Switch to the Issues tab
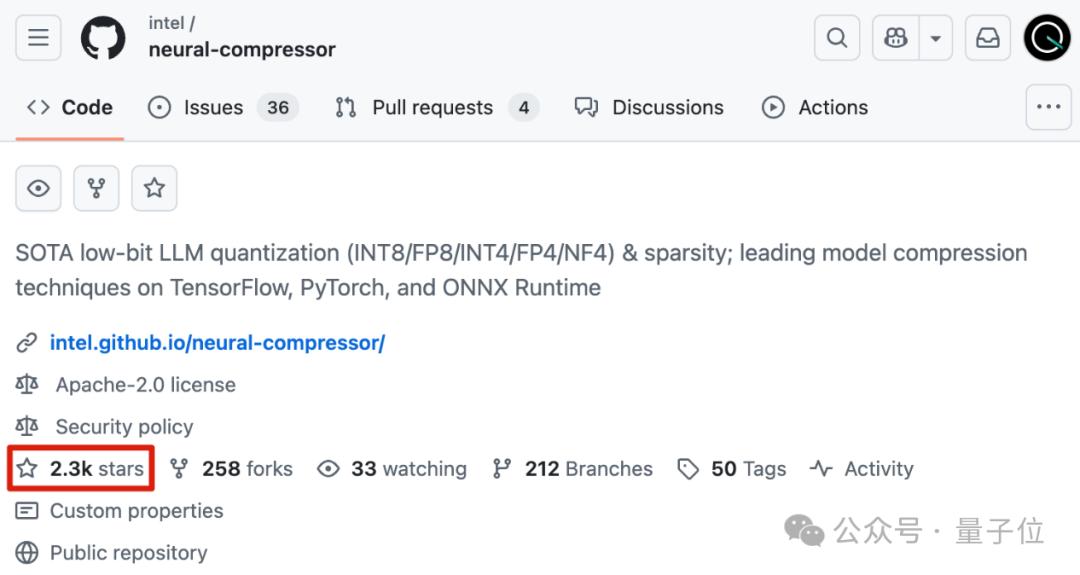This screenshot has width=1080, height=575. click(x=222, y=107)
